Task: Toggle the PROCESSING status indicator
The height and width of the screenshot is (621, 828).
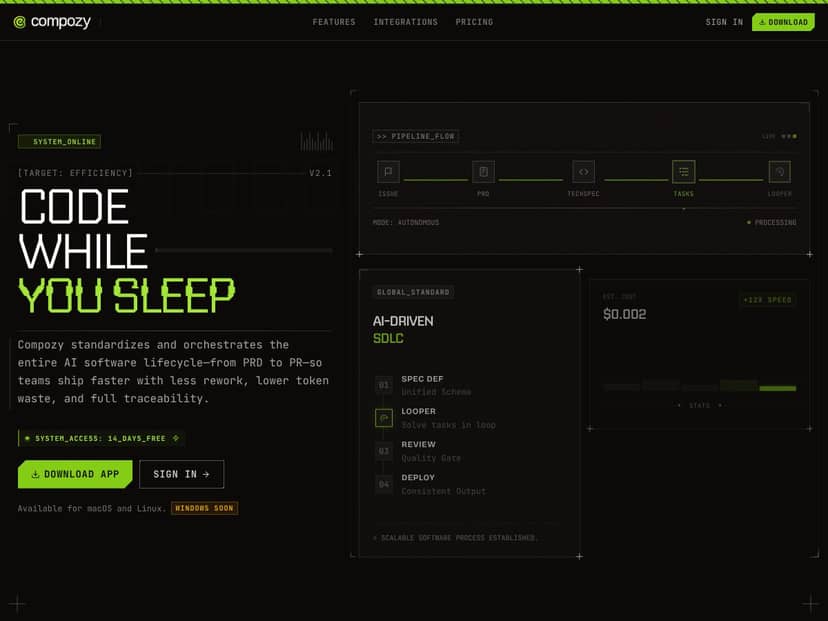Action: (x=772, y=222)
